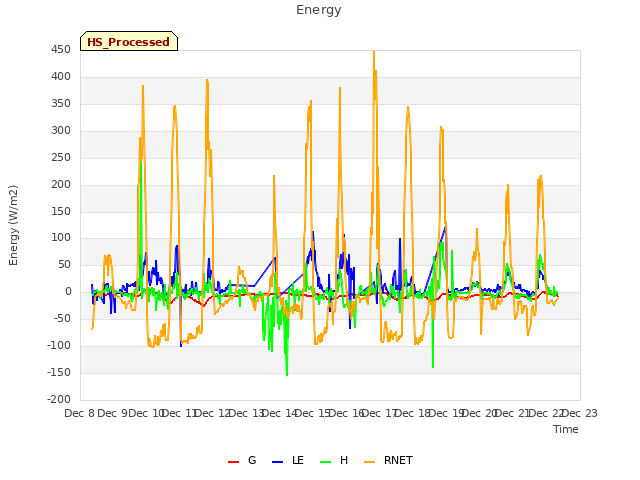
Task: Click the Energy (W/m2) y-axis title
Action: [13, 225]
